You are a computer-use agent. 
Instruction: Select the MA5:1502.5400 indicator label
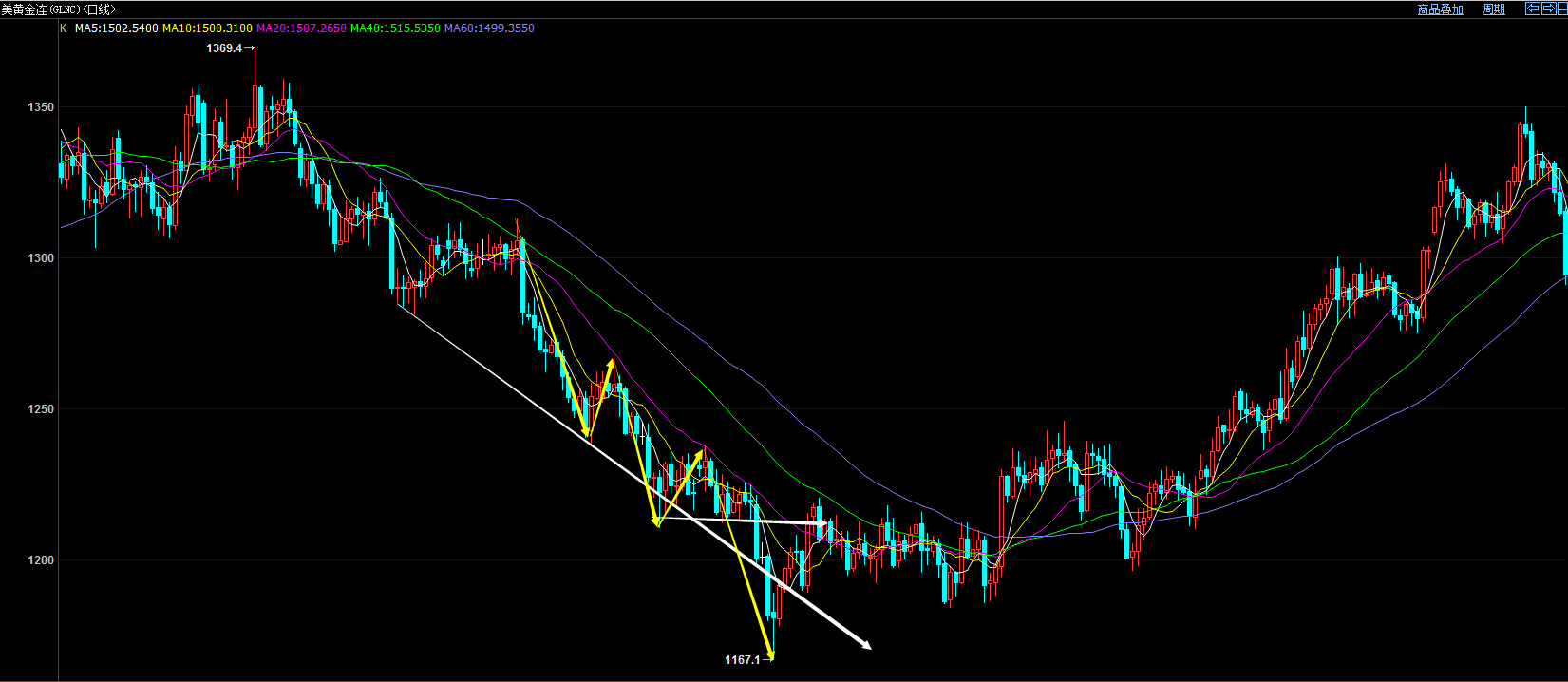(x=117, y=28)
